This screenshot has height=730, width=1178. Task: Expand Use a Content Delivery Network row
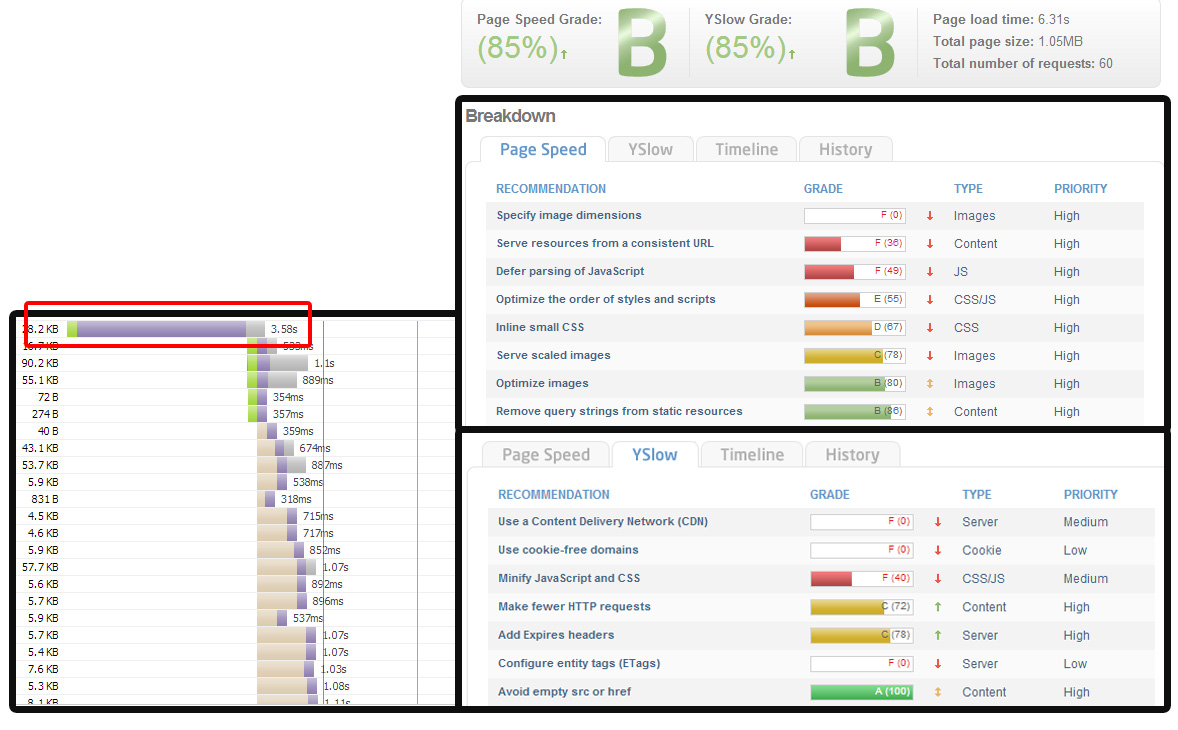click(x=603, y=521)
